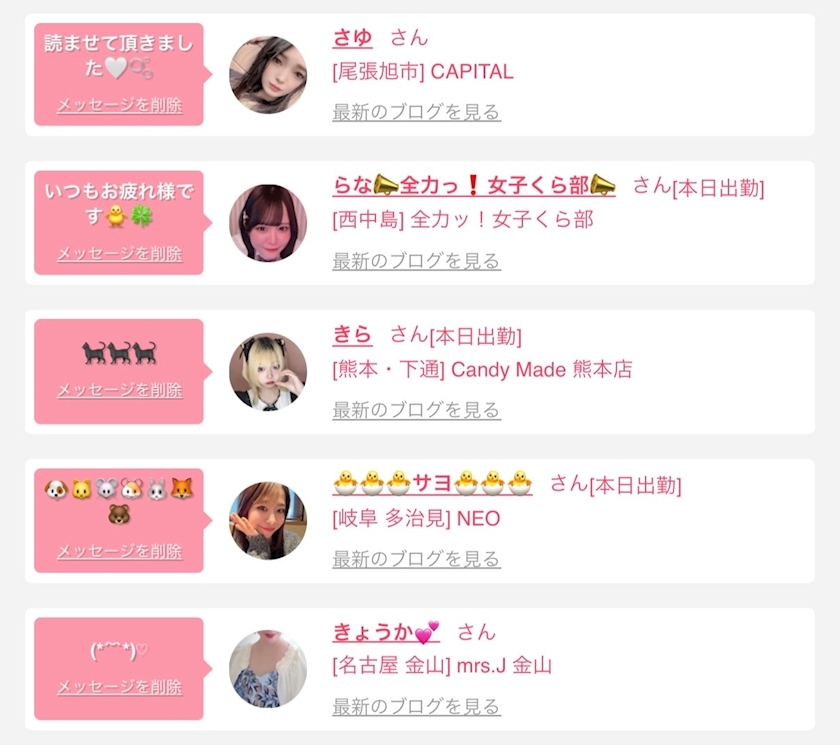The image size is (840, 745).
Task: Delete the three black cats message
Action: pyautogui.click(x=119, y=390)
